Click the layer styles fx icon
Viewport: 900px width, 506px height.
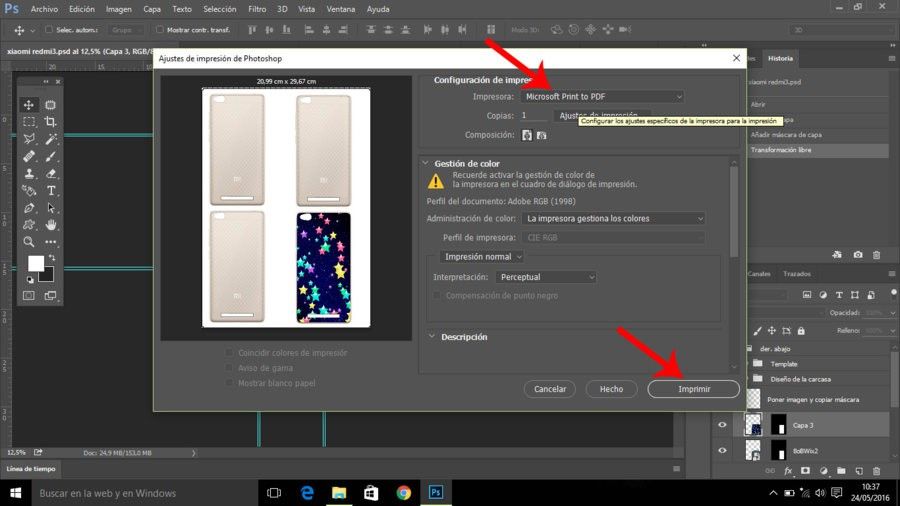tap(788, 471)
